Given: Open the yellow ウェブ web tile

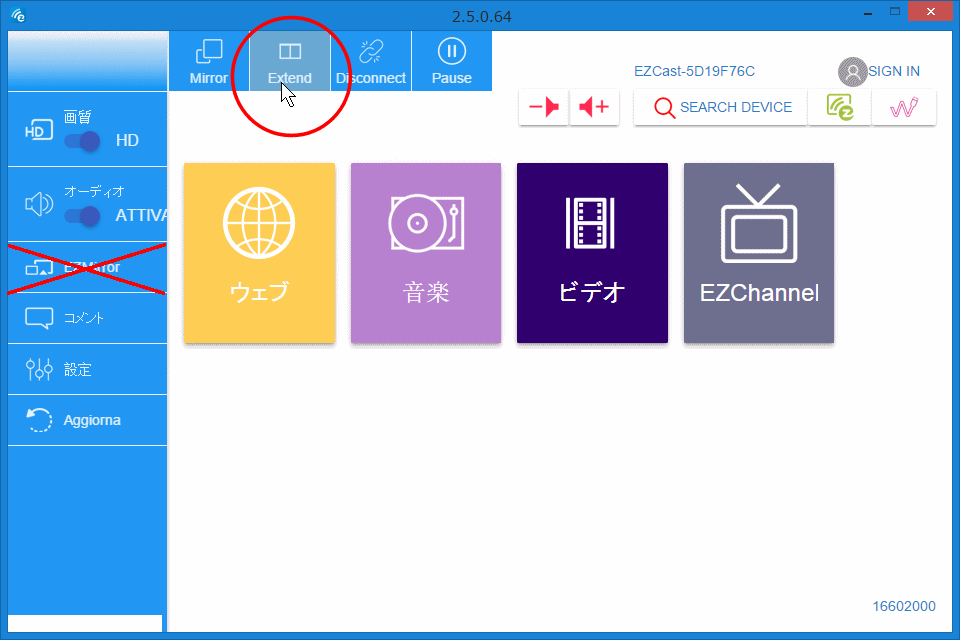Looking at the screenshot, I should pos(259,253).
